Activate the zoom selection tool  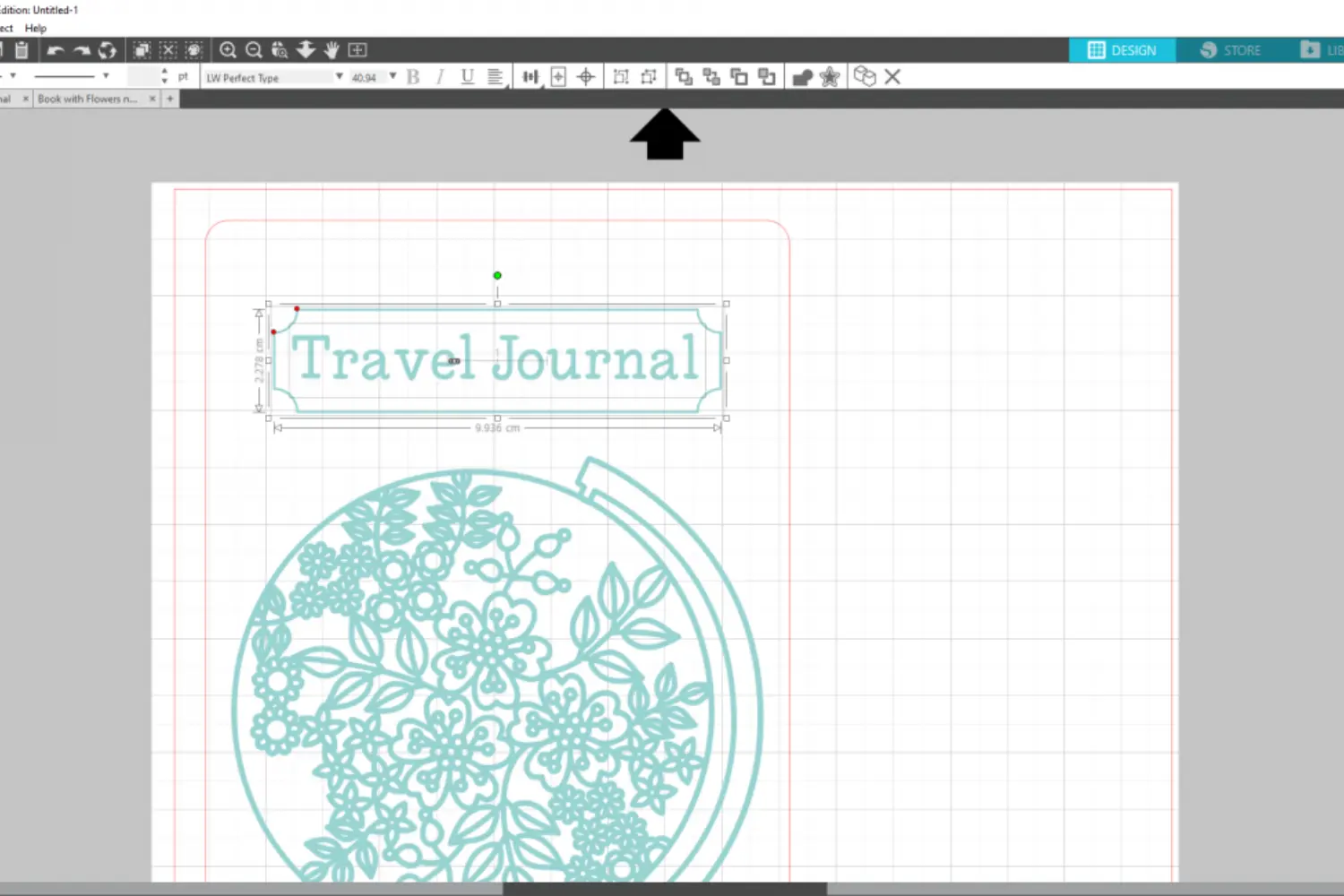[x=280, y=50]
